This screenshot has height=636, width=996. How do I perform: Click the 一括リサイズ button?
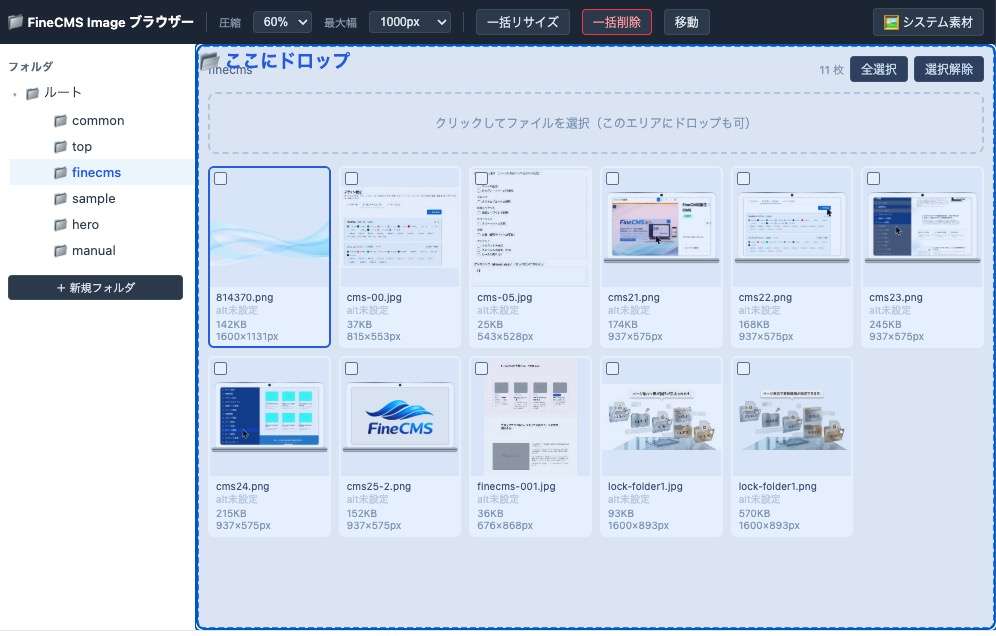pyautogui.click(x=523, y=22)
